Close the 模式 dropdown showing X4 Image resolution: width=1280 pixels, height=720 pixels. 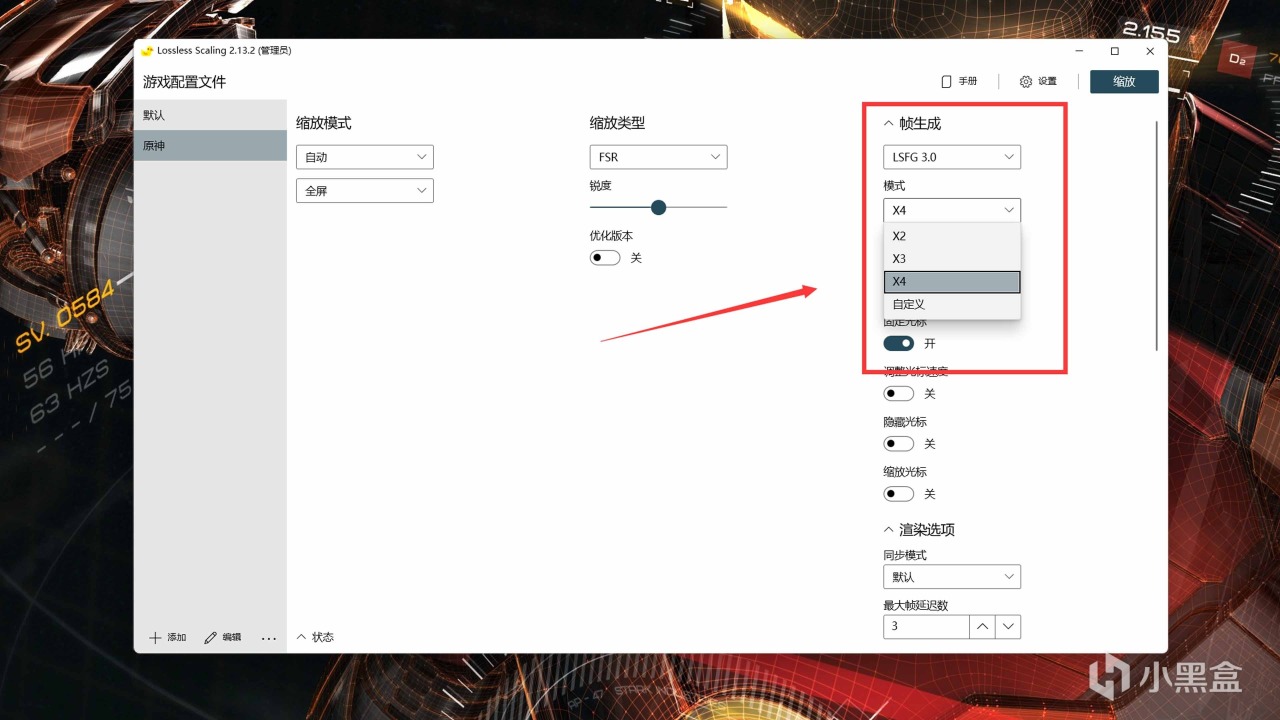click(952, 210)
